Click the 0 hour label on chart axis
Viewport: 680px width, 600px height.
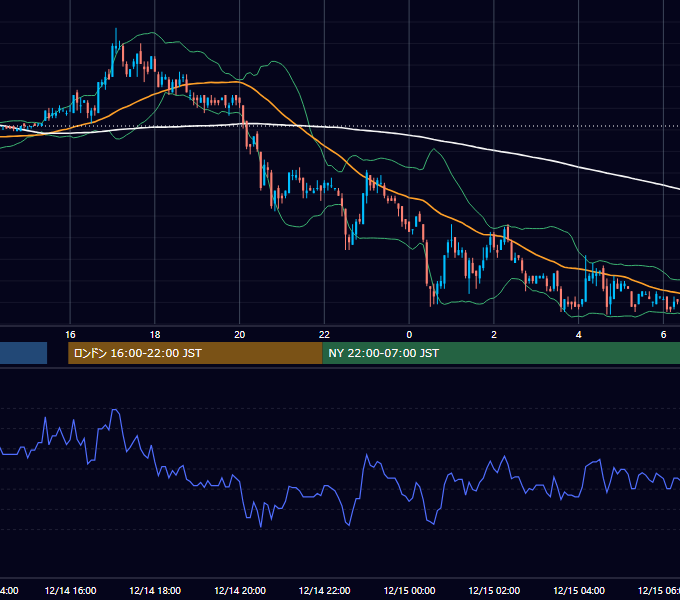[x=409, y=335]
